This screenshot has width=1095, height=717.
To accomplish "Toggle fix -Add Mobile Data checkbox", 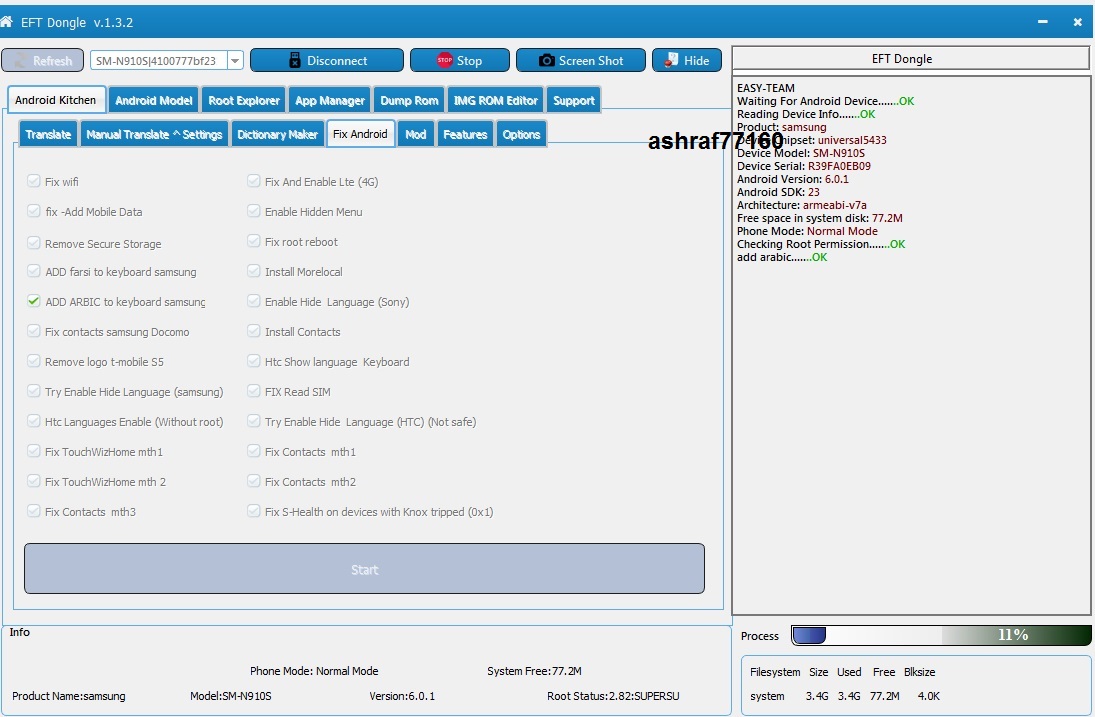I will coord(34,211).
